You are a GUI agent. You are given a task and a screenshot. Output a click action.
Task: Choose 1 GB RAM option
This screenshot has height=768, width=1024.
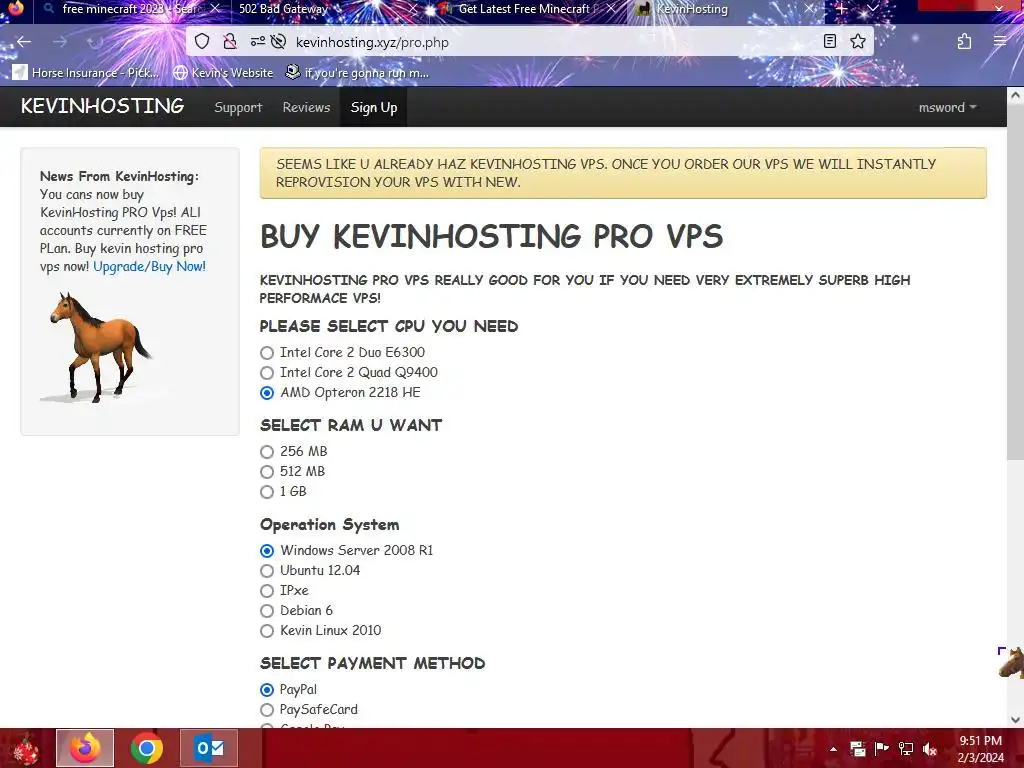tap(266, 492)
